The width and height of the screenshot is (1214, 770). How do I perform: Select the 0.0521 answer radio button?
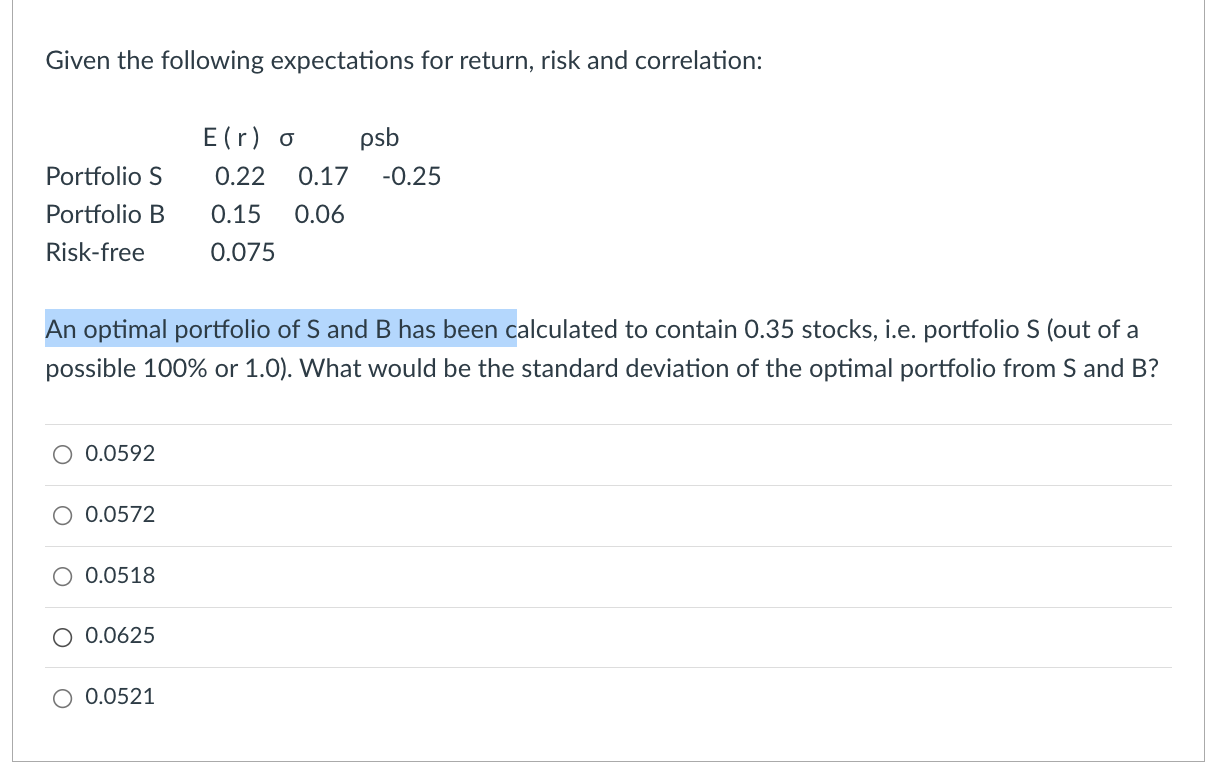pyautogui.click(x=62, y=697)
